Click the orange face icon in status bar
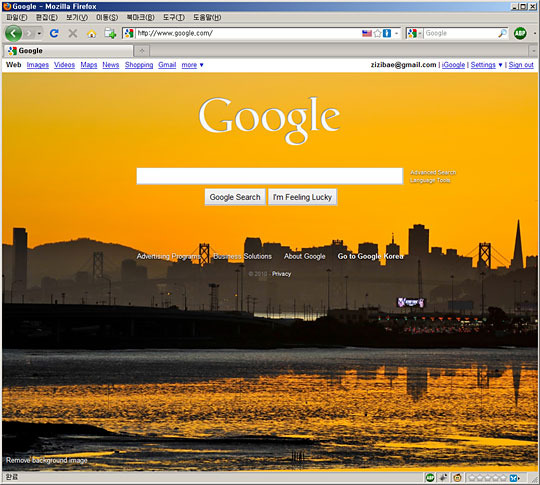This screenshot has height=485, width=540. click(457, 477)
